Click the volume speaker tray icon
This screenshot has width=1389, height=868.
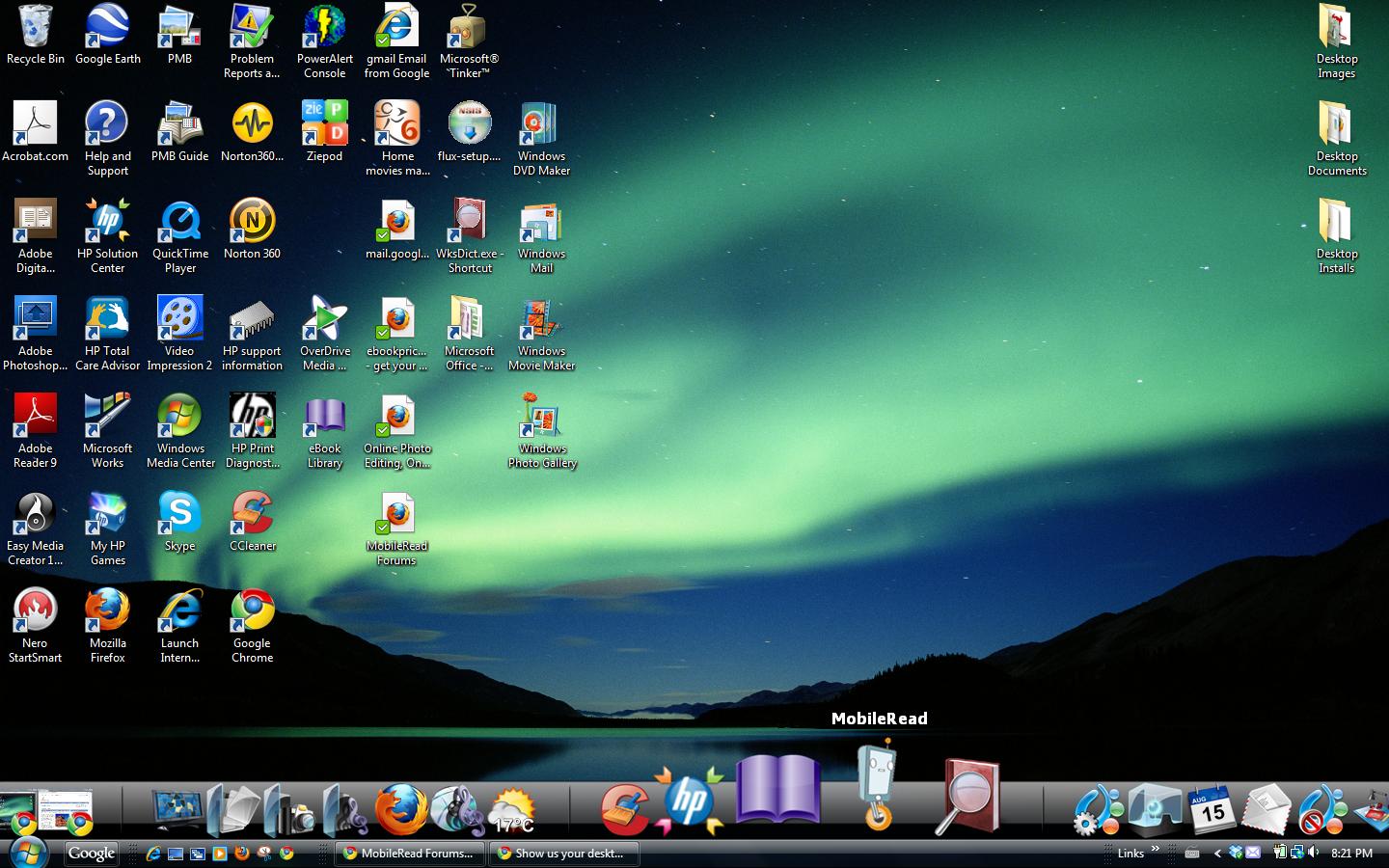(1314, 853)
